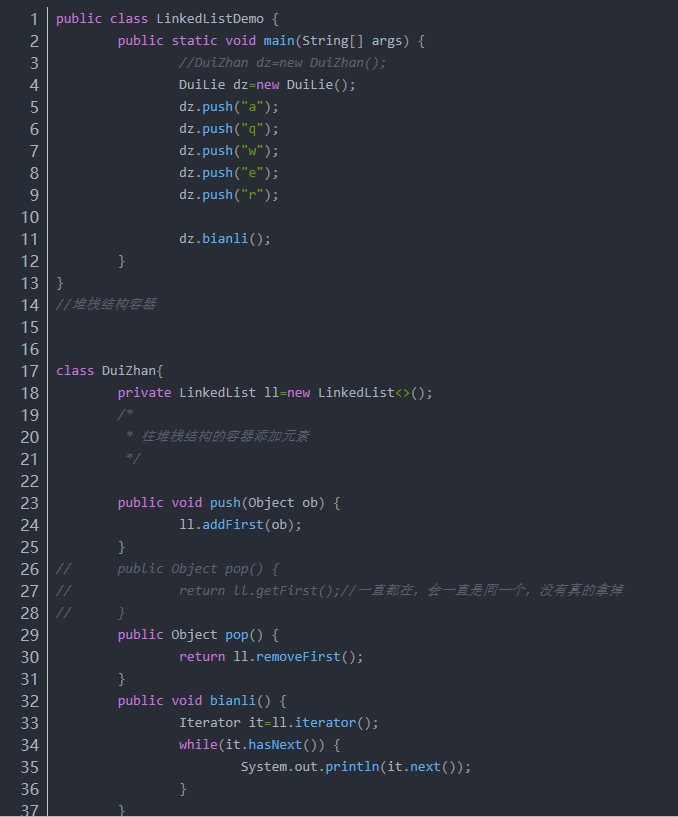Screen dimensions: 678x817
Task: Click line number 10 in the gutter
Action: point(30,217)
